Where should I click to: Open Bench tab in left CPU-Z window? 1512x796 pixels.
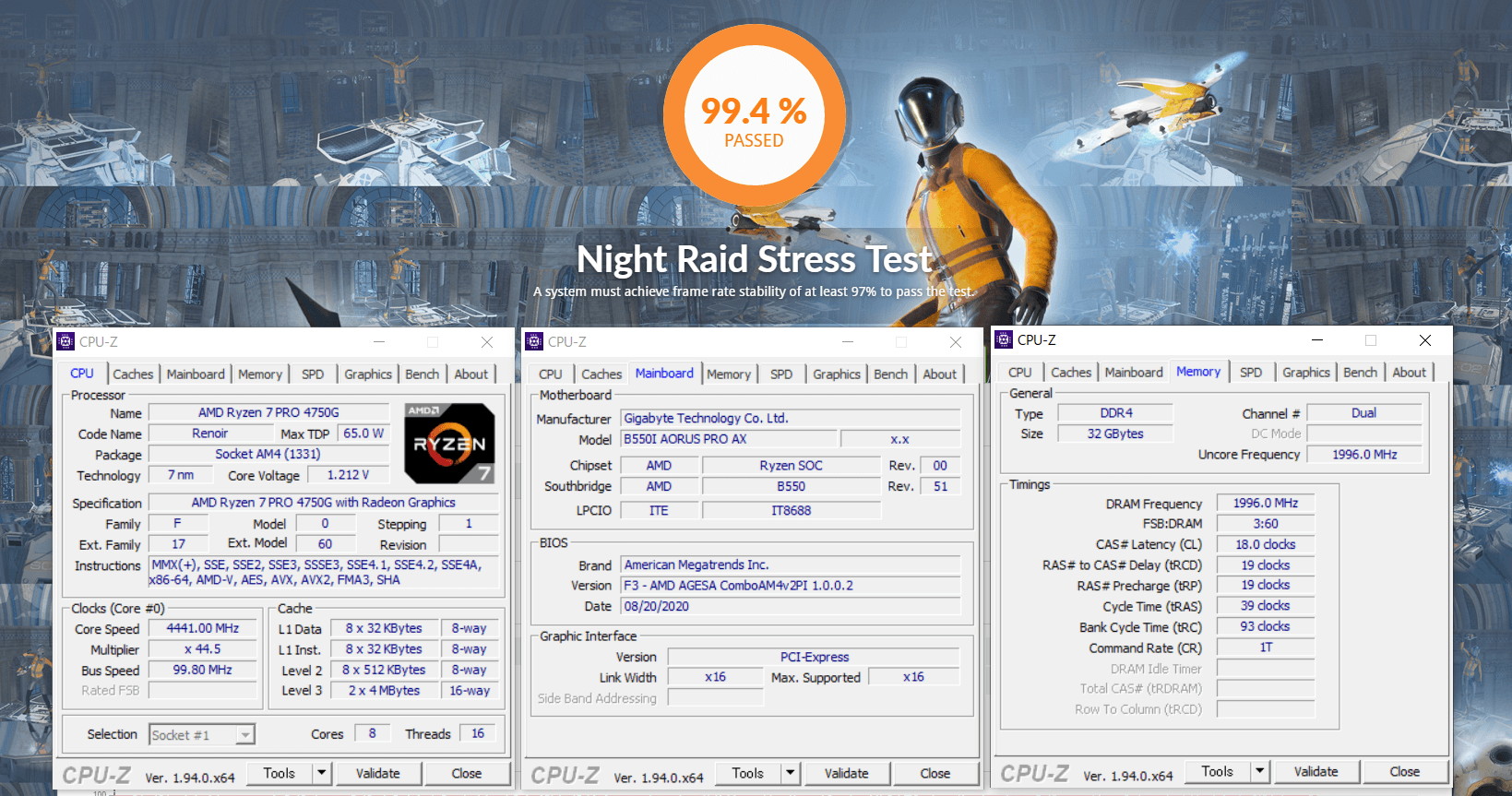[x=422, y=374]
